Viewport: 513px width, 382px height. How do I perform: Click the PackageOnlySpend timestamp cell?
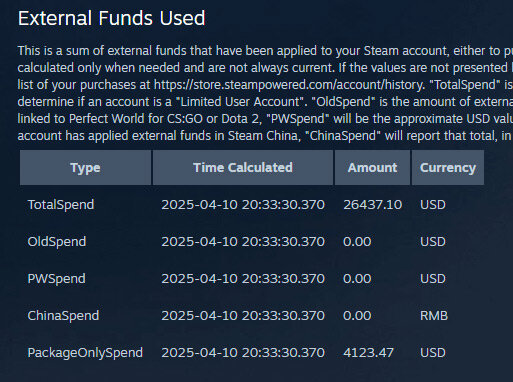tap(243, 353)
